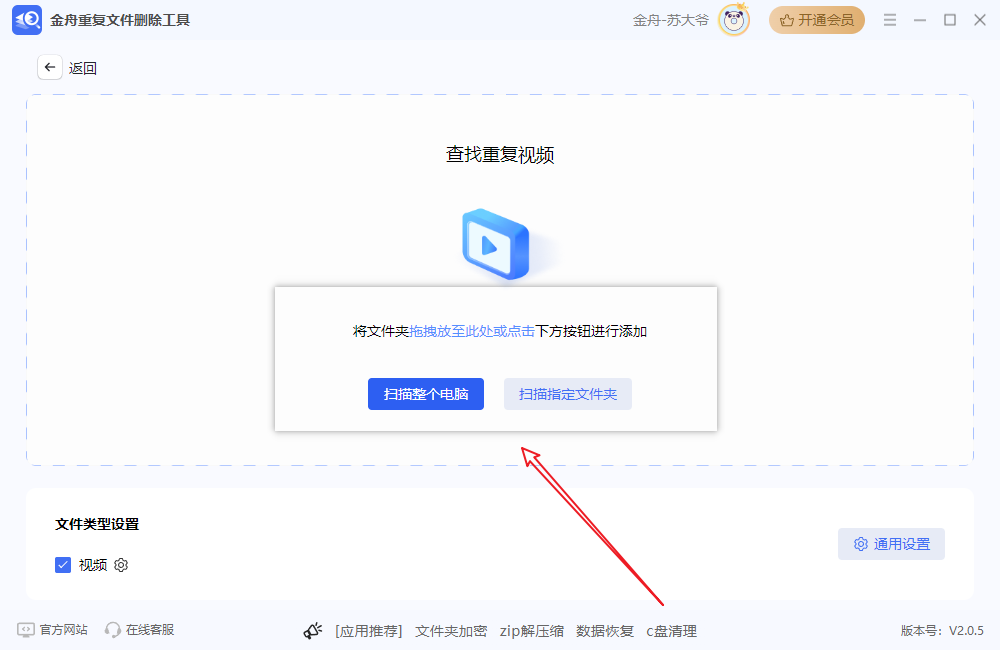The width and height of the screenshot is (1000, 650).
Task: Uncheck the 视频 checkbox
Action: click(x=62, y=565)
